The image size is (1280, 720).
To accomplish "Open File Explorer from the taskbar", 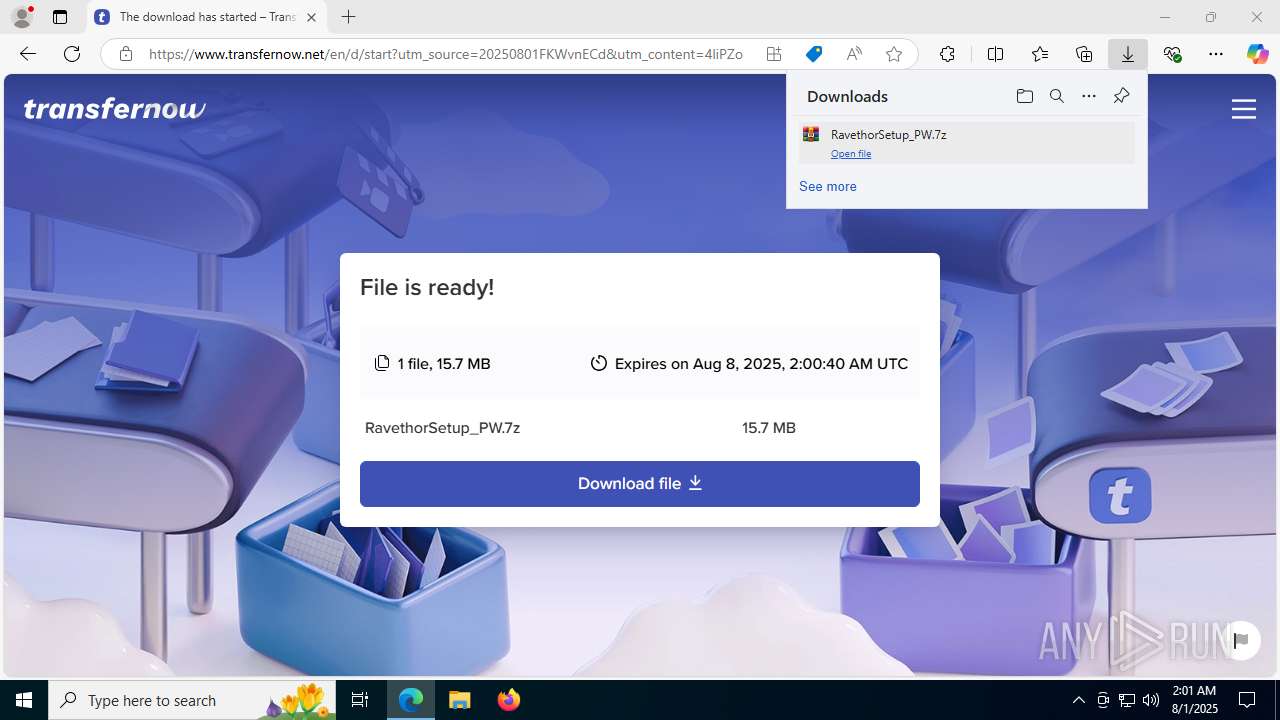I will pos(459,700).
